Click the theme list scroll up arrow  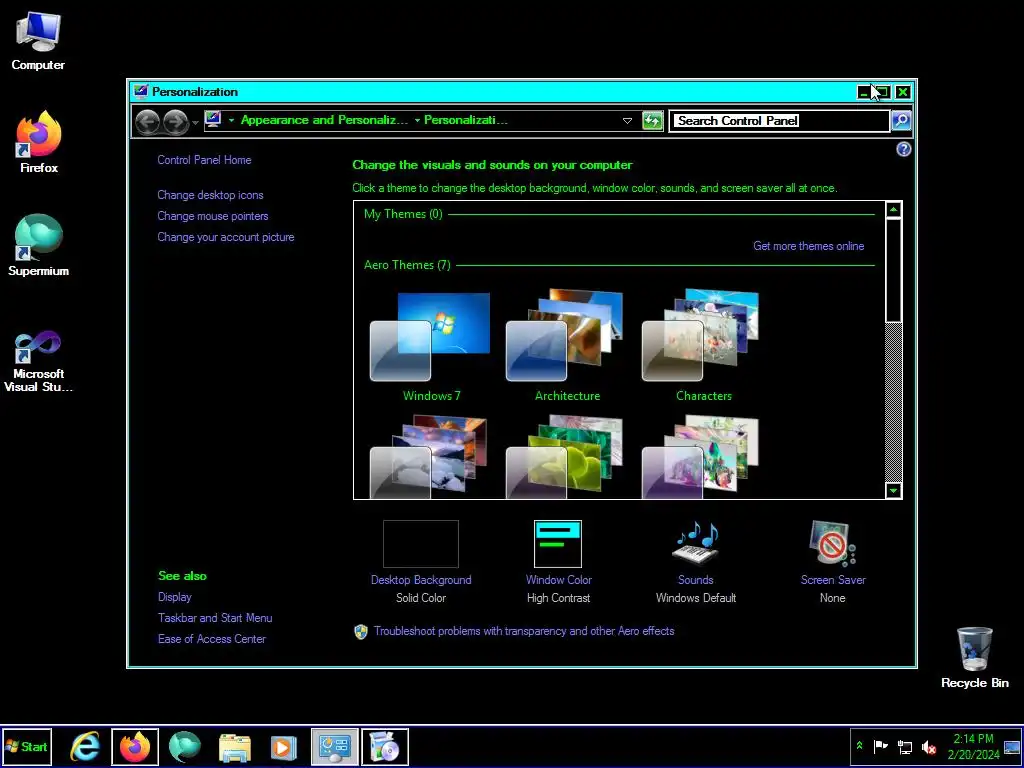click(x=893, y=210)
